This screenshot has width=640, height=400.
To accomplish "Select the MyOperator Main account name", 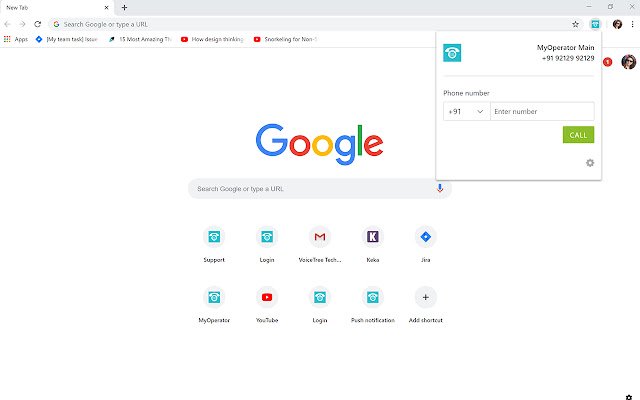I will pyautogui.click(x=565, y=48).
